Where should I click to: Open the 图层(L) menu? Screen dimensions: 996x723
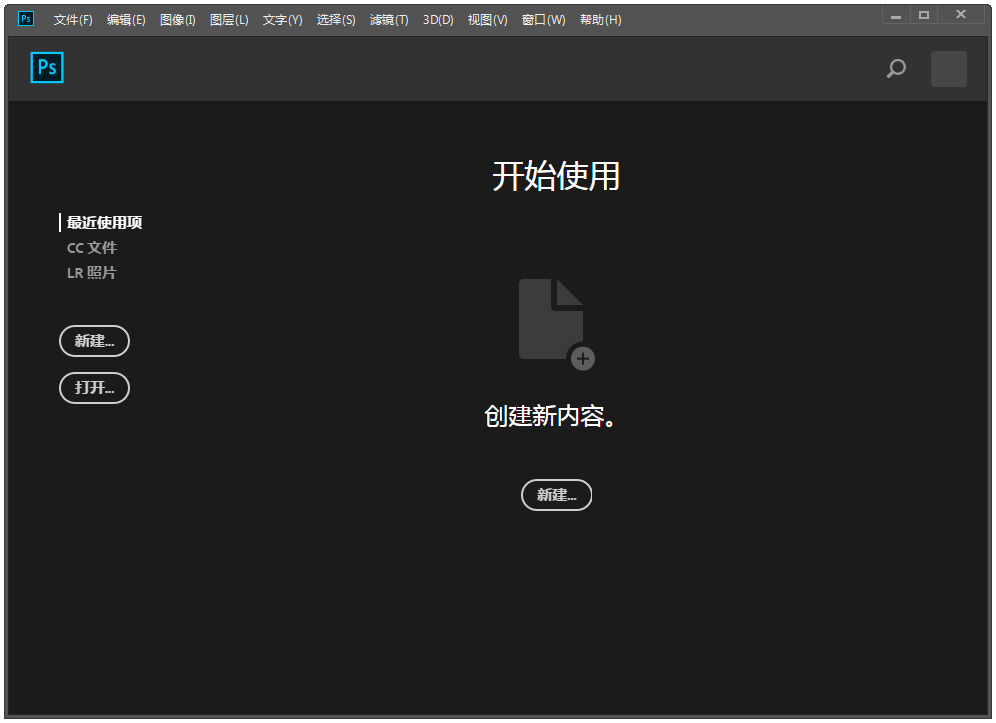(229, 20)
